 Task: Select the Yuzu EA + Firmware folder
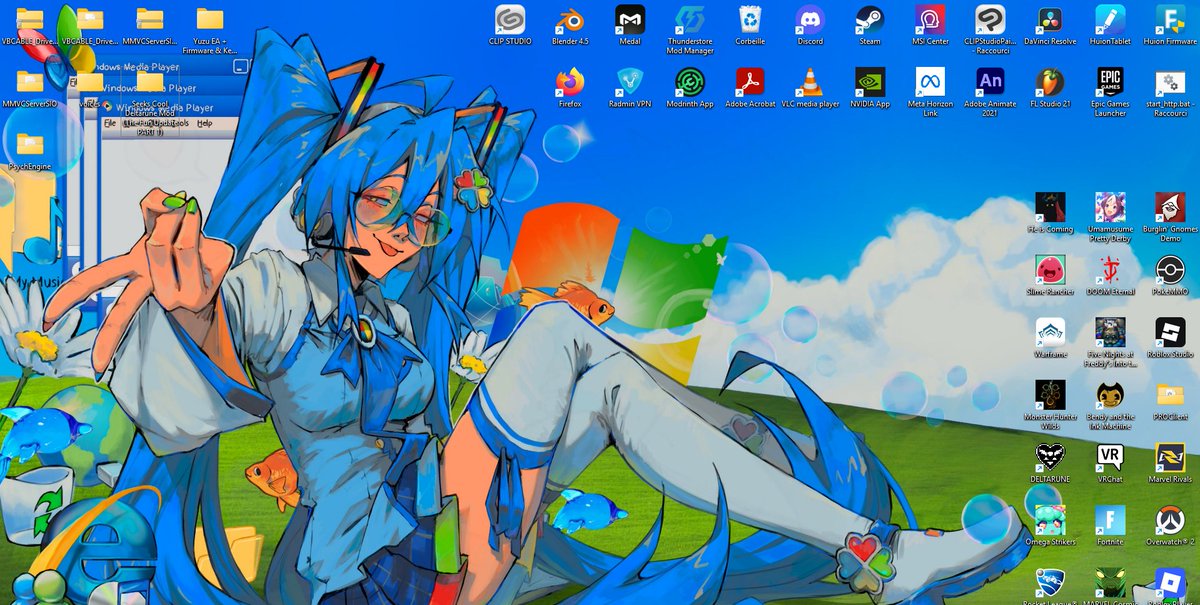pyautogui.click(x=210, y=19)
